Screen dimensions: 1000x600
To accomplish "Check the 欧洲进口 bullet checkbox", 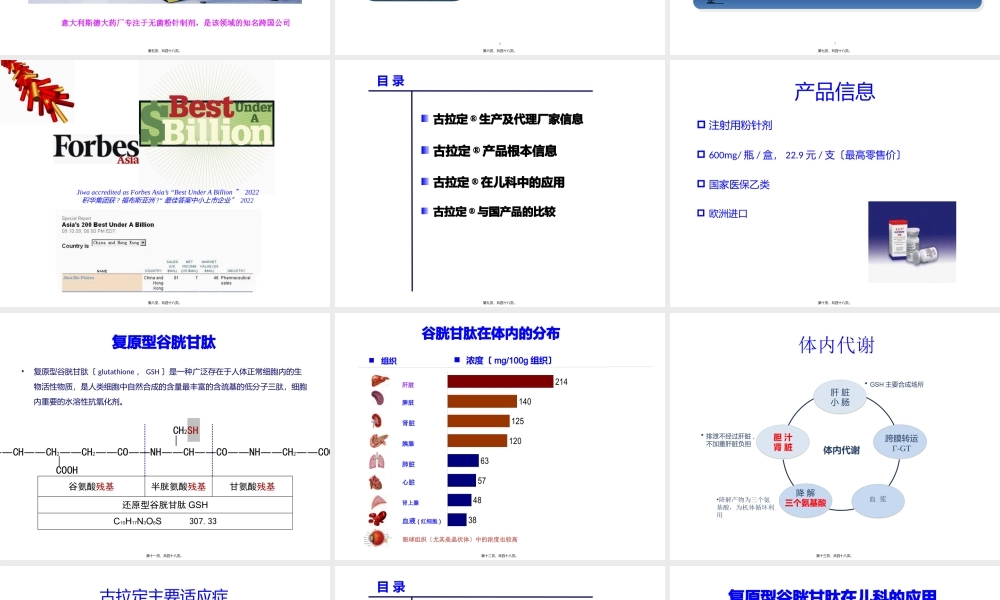I will pyautogui.click(x=701, y=213).
